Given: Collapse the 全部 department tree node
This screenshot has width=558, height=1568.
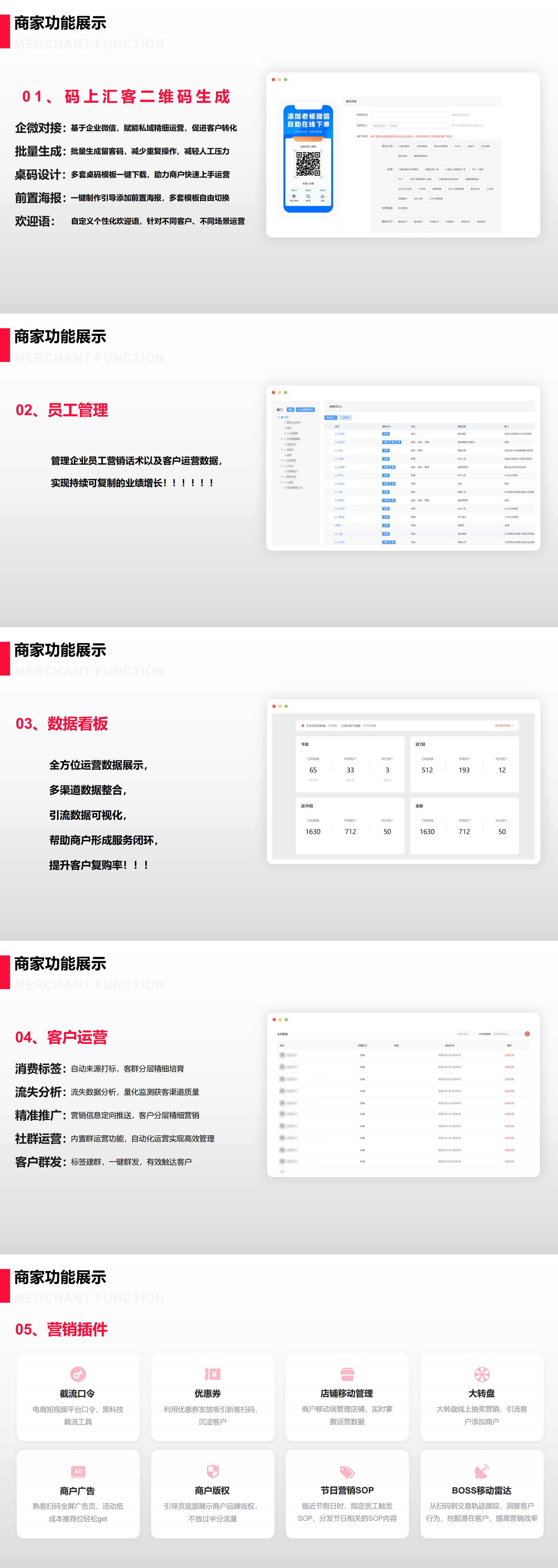Looking at the screenshot, I should (x=279, y=417).
